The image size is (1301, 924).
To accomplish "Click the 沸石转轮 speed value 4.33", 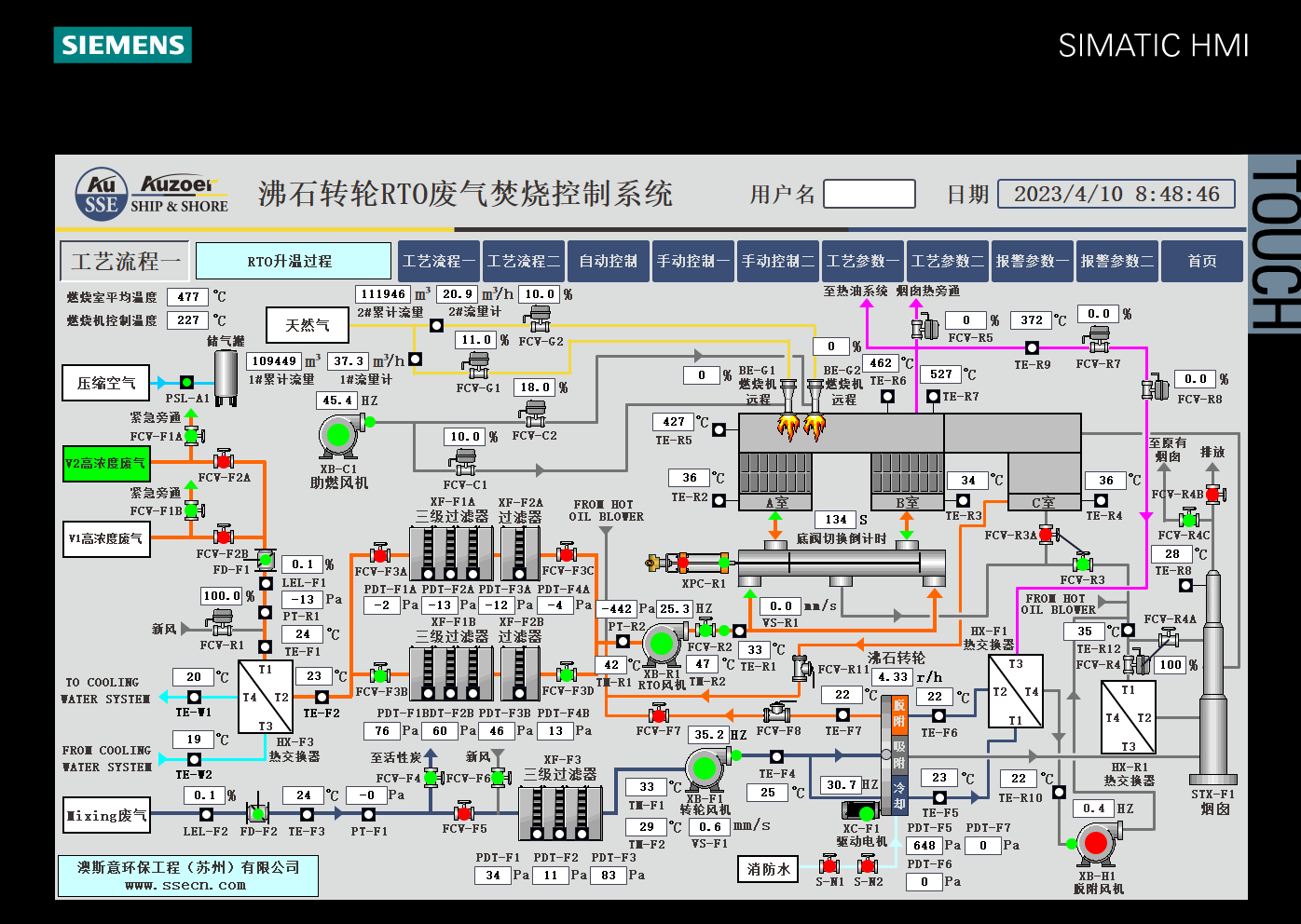I will pyautogui.click(x=893, y=677).
